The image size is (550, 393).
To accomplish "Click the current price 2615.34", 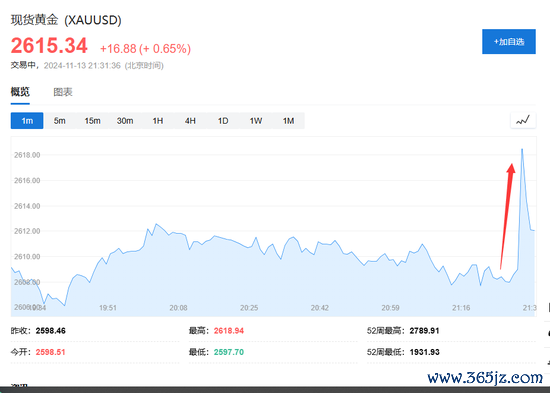I will [x=49, y=46].
